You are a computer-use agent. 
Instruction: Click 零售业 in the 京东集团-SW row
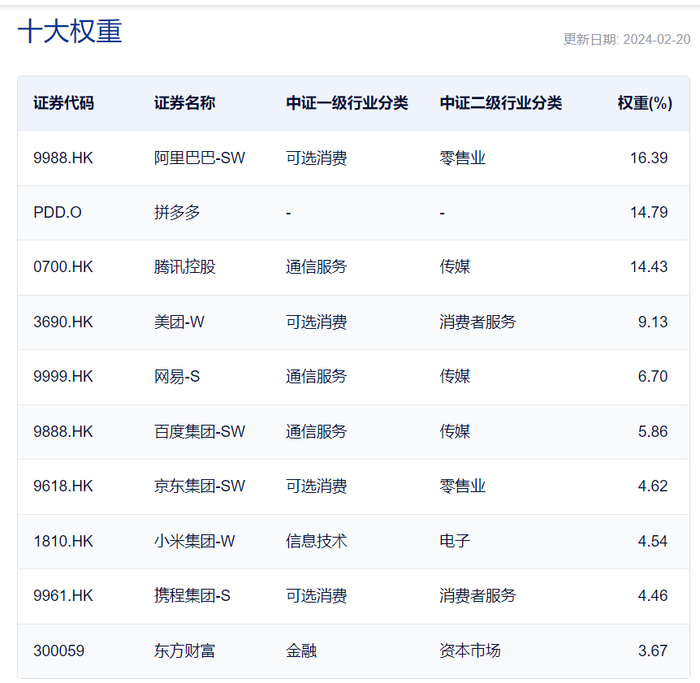click(462, 486)
